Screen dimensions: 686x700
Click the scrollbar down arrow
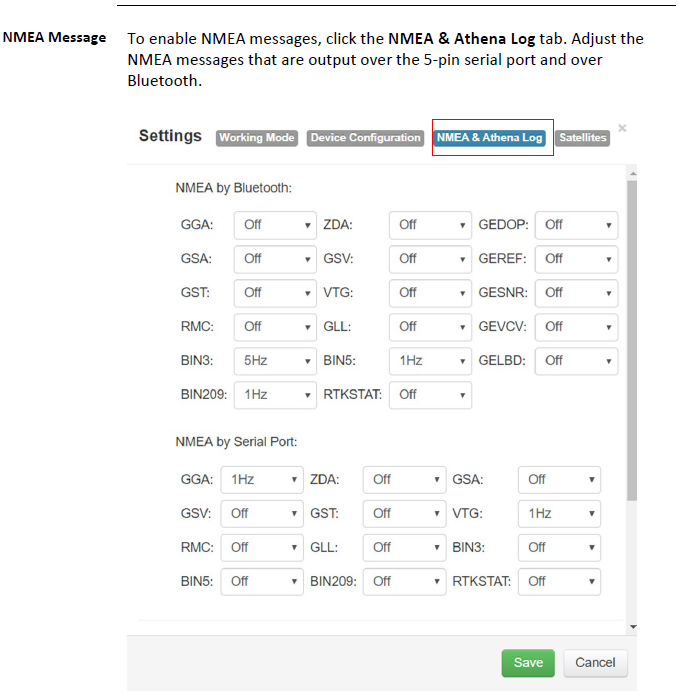pos(631,627)
